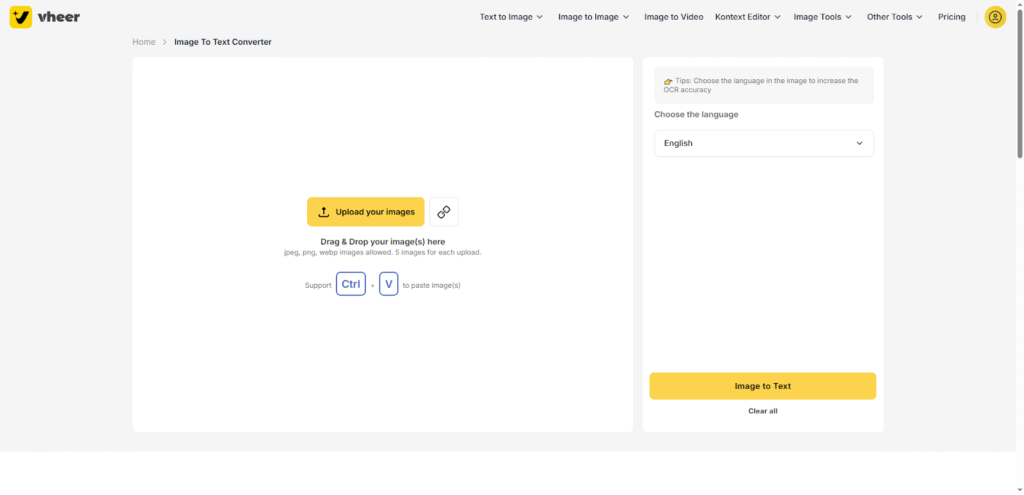Screen dimensions: 1024x495
Task: Expand the Other Tools menu
Action: pos(895,17)
